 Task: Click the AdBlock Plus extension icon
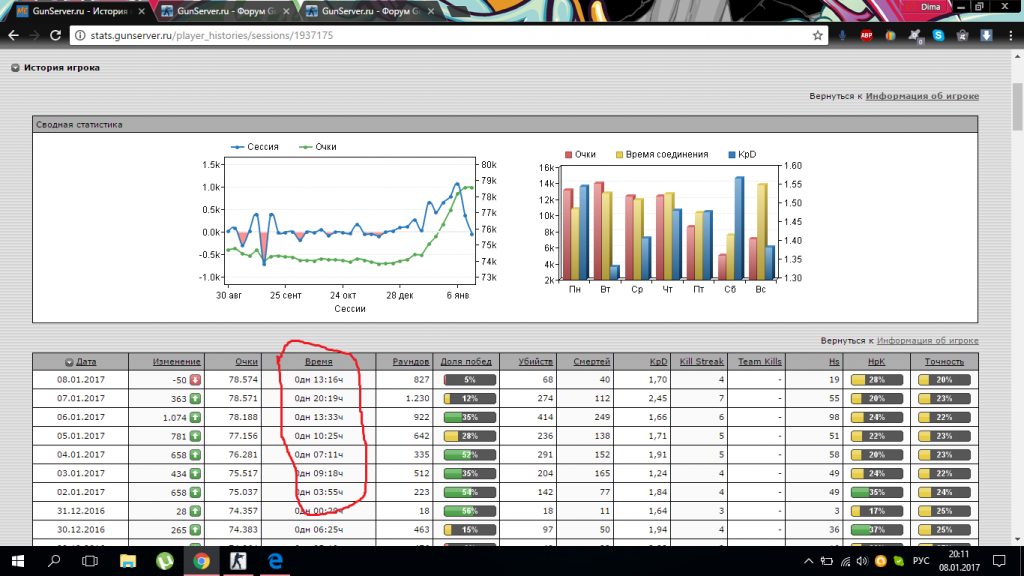pyautogui.click(x=866, y=35)
